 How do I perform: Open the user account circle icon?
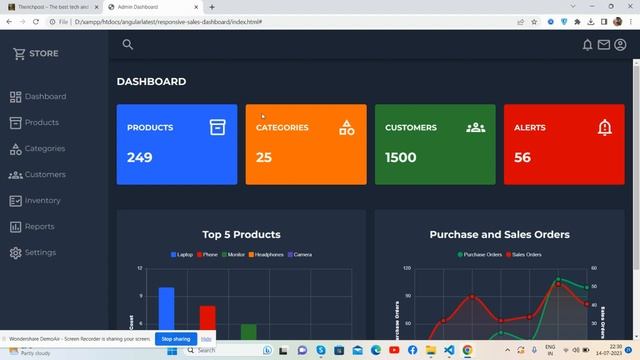pos(620,44)
